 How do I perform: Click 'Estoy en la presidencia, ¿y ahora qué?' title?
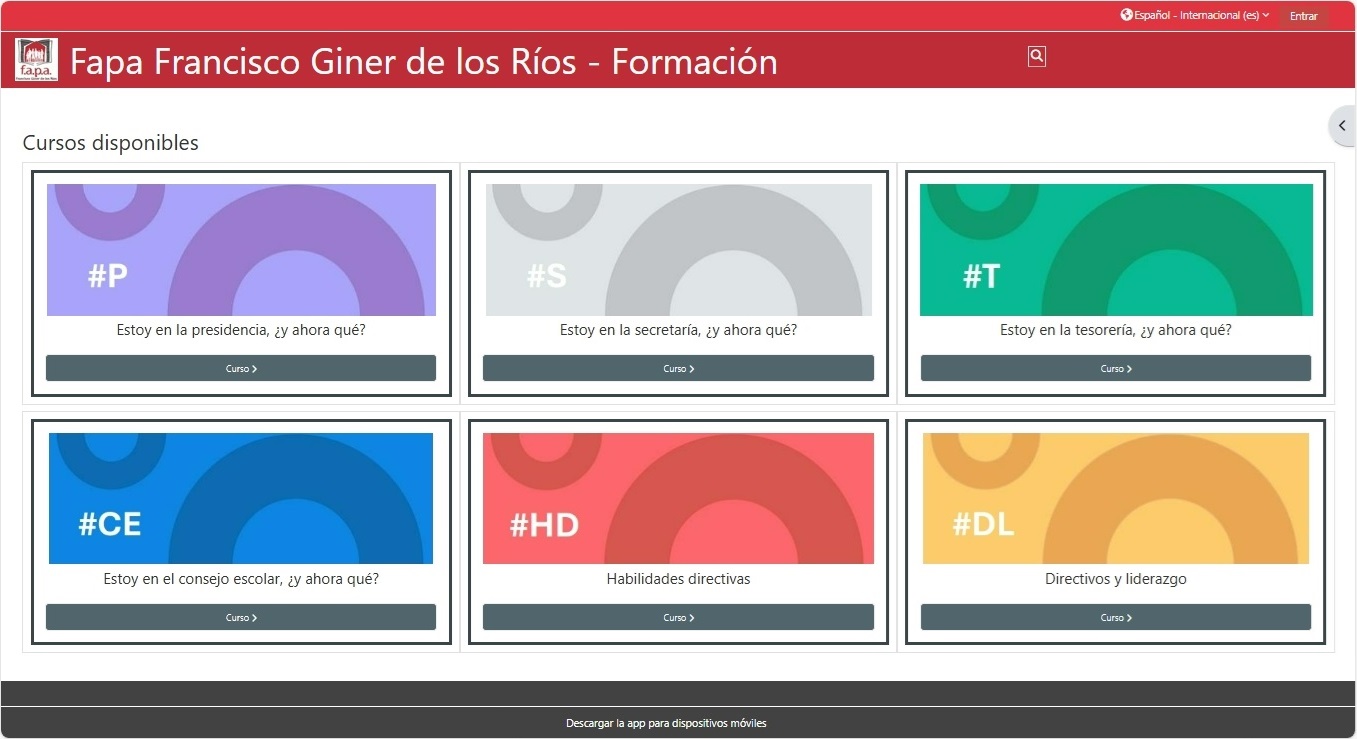click(x=241, y=330)
